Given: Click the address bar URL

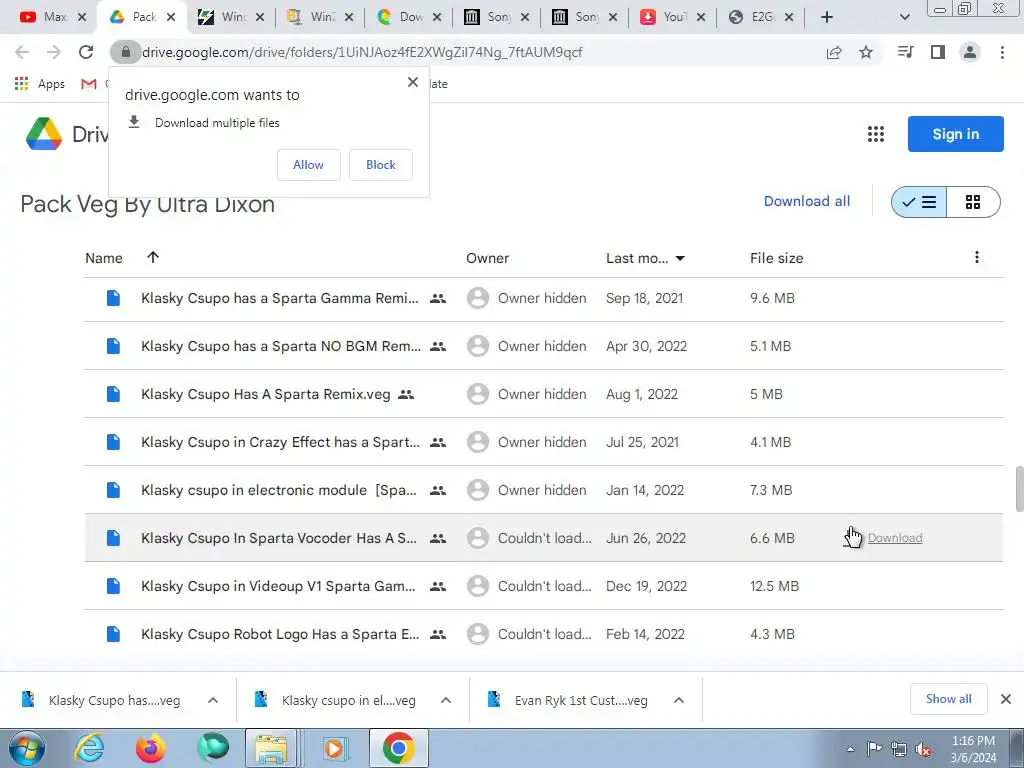Looking at the screenshot, I should coord(362,52).
